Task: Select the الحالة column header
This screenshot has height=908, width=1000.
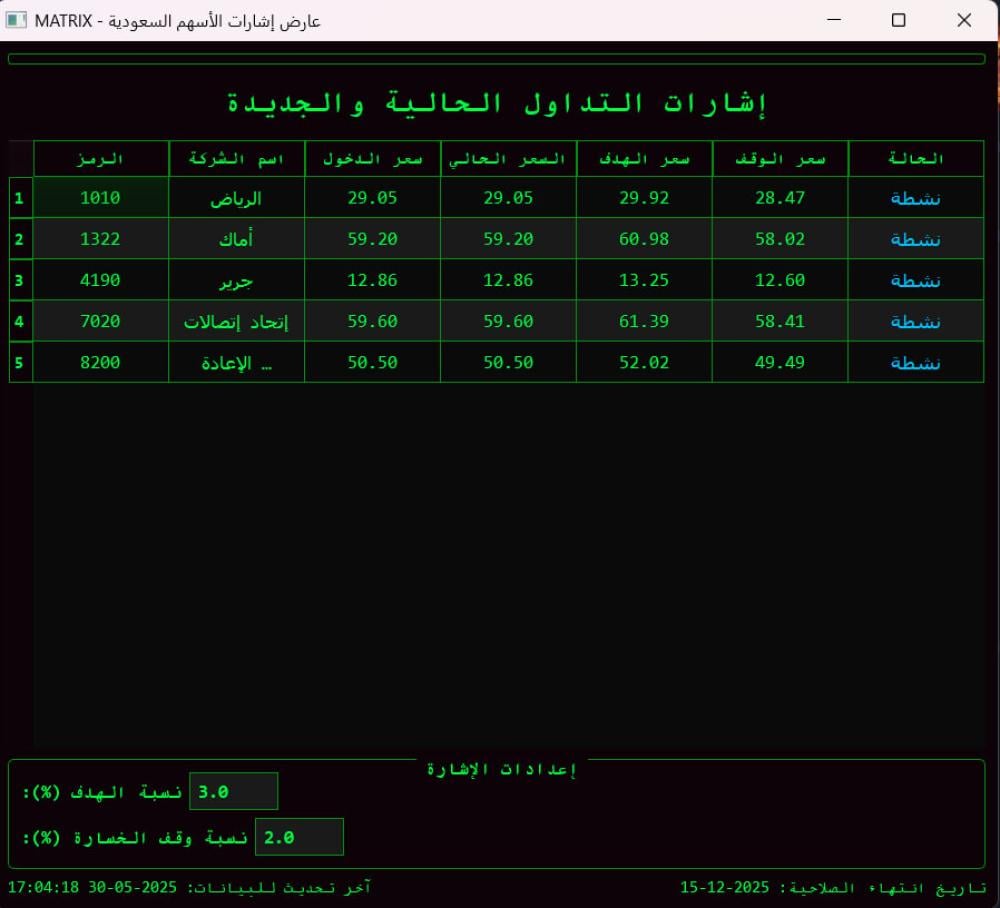Action: (916, 159)
